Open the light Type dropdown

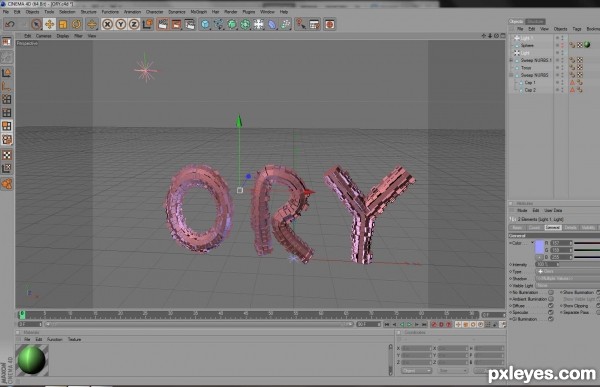568,271
